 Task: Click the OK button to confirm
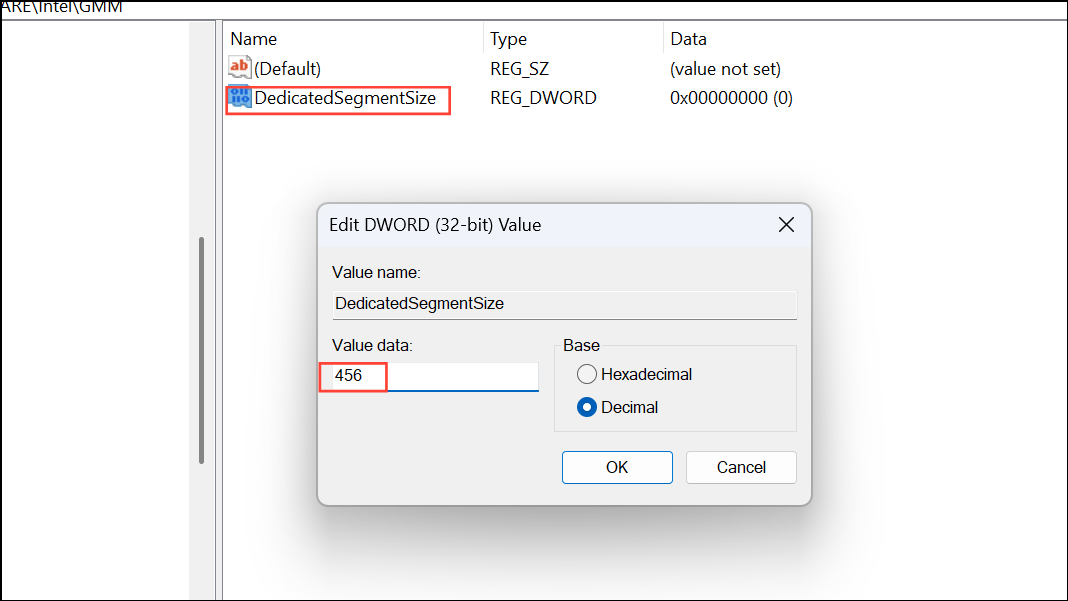(617, 467)
